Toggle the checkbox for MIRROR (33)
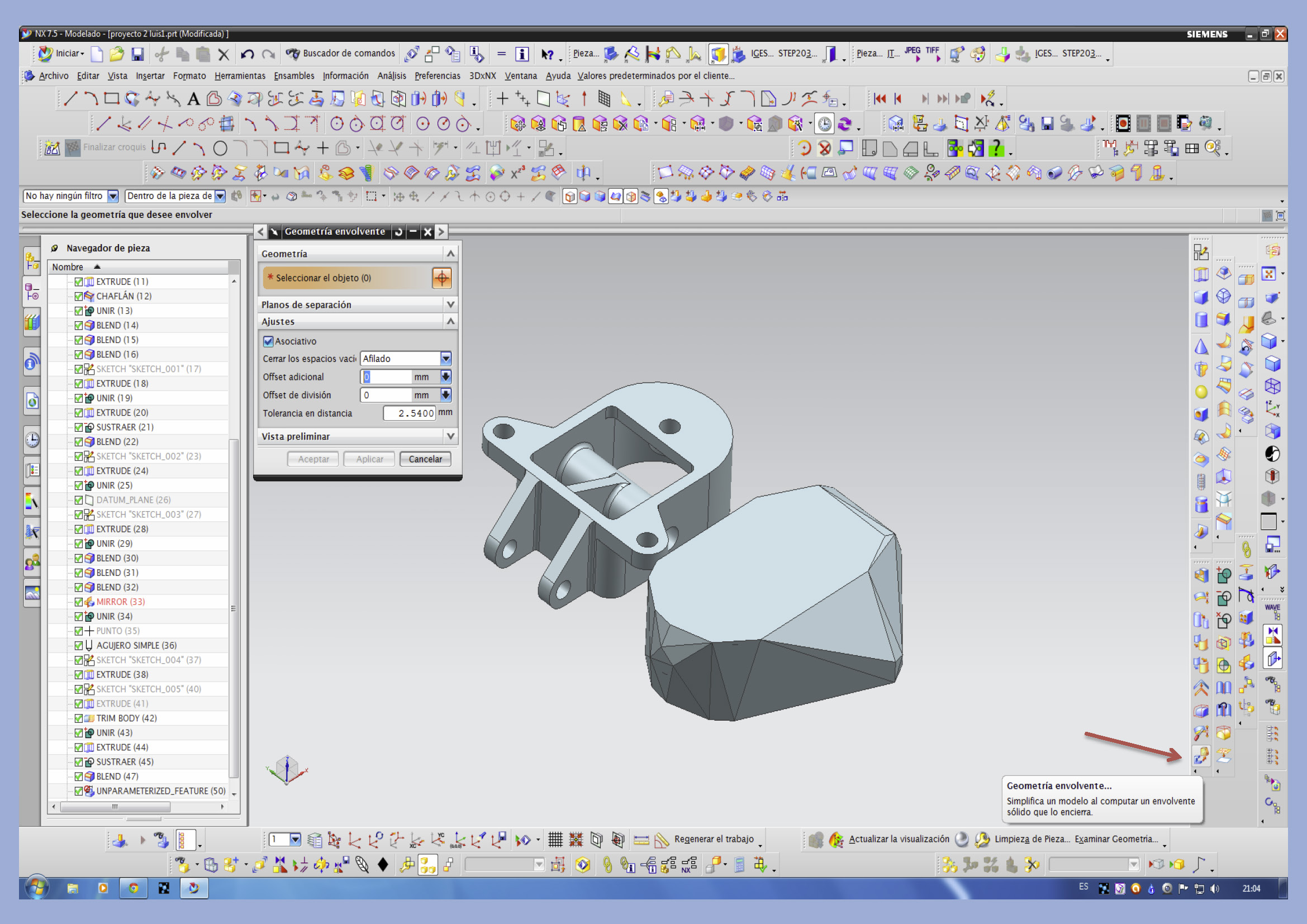This screenshot has height=924, width=1307. pos(79,602)
